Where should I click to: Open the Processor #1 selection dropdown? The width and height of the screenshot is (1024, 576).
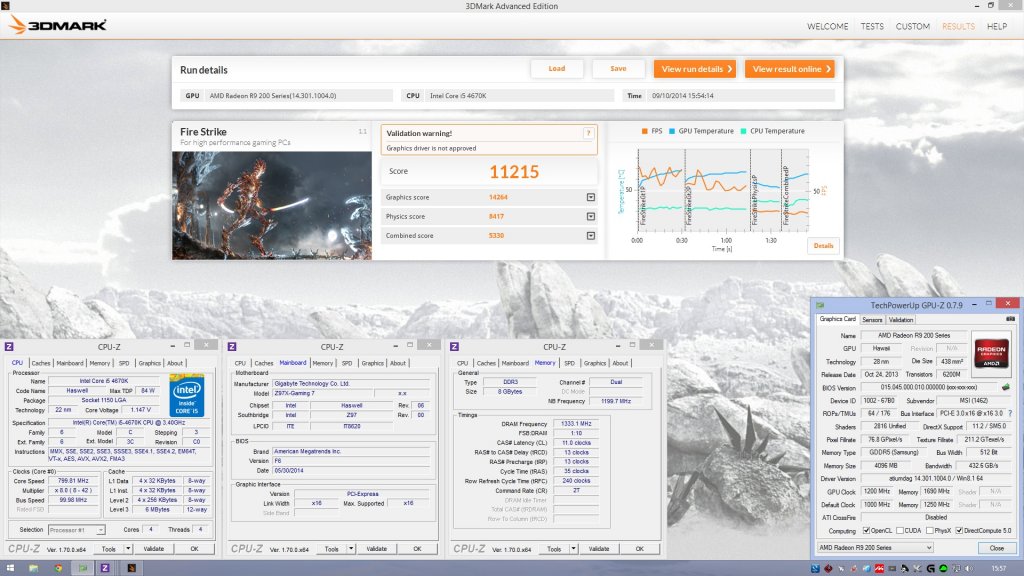click(76, 530)
